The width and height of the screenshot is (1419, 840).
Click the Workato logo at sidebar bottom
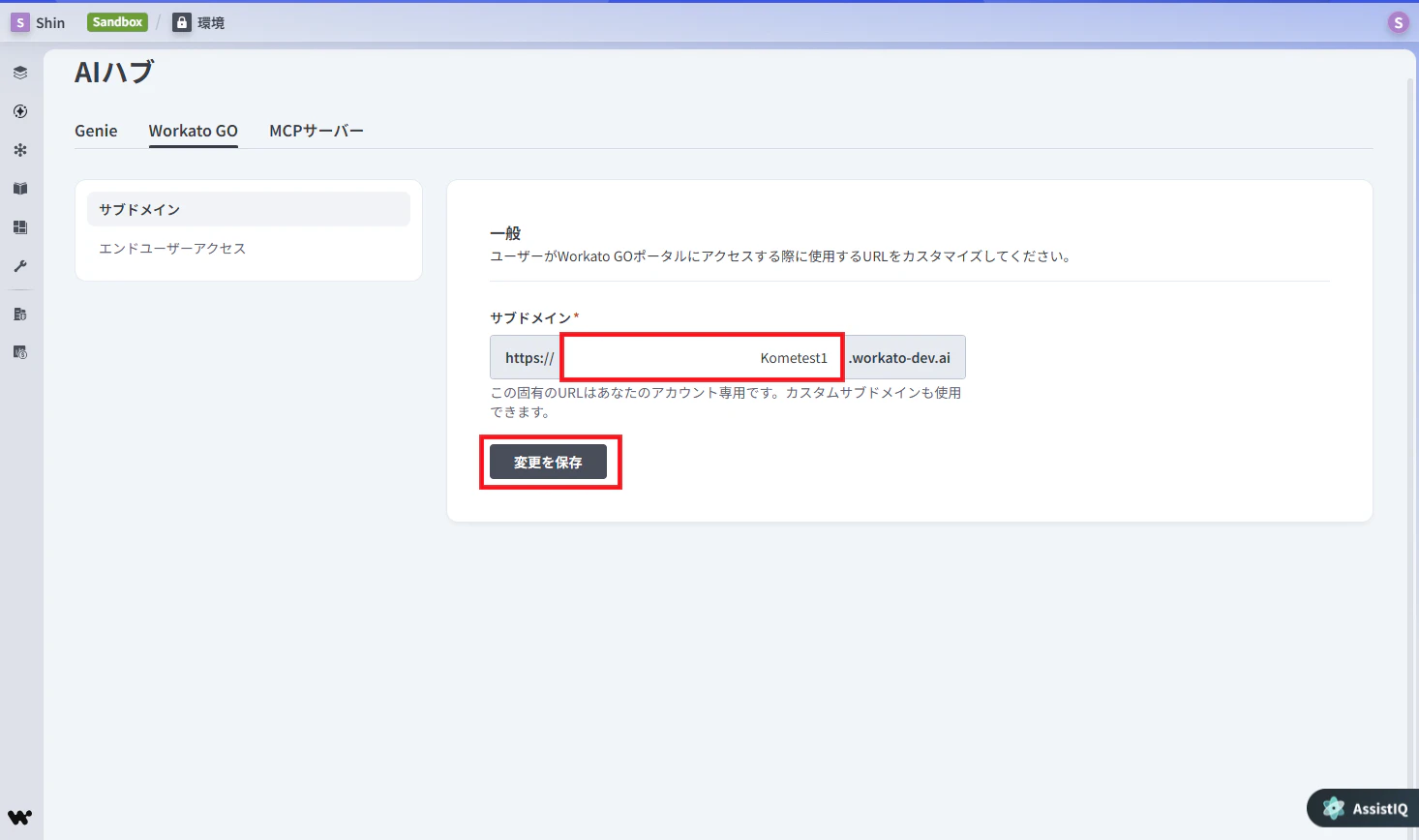click(20, 817)
